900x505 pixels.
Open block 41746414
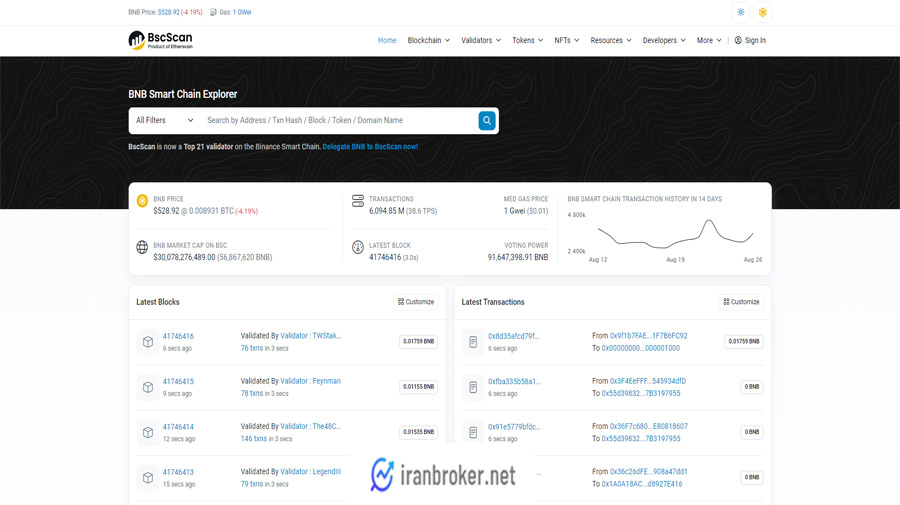[x=178, y=427]
